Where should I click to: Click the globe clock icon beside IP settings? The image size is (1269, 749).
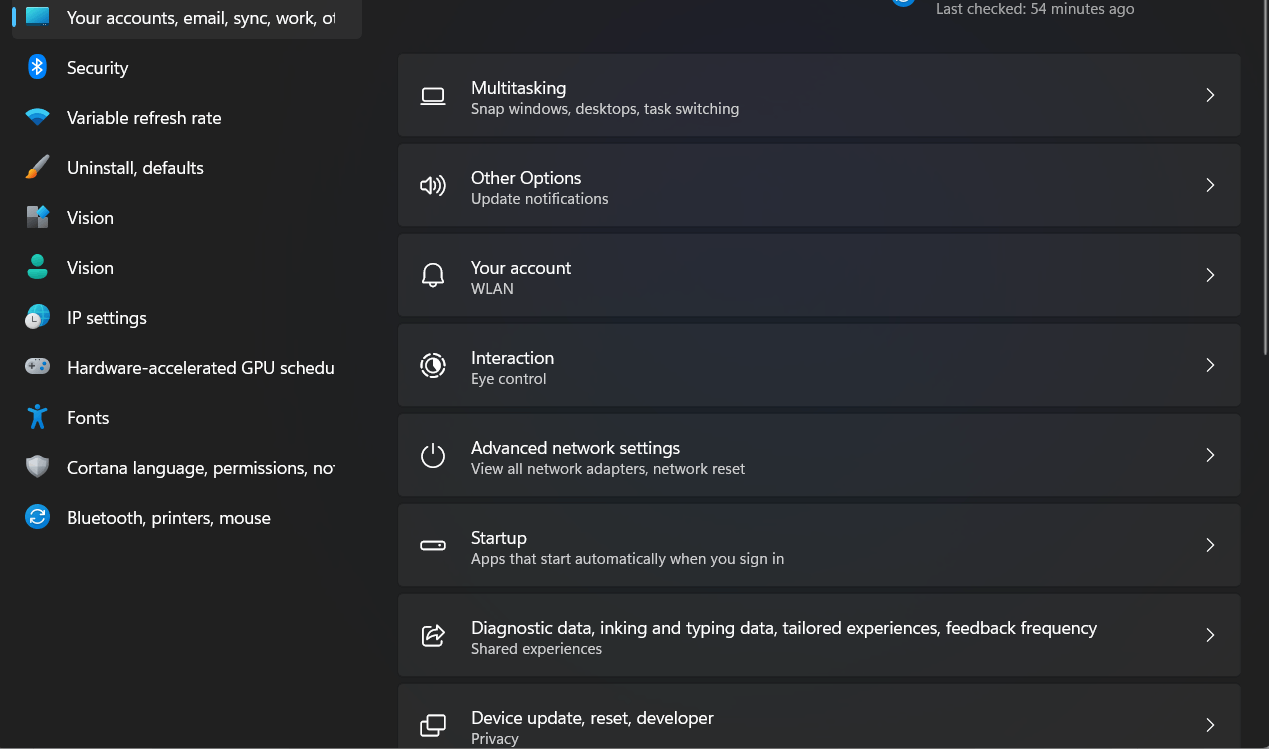[37, 317]
